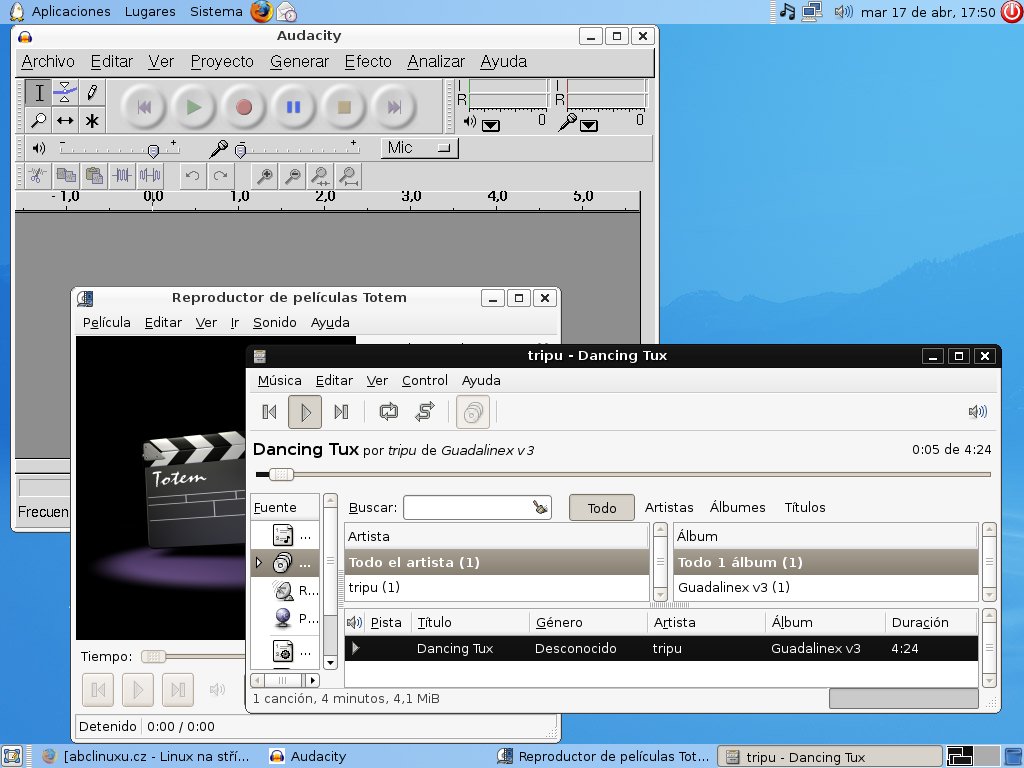Select the Álbumes search filter
Image resolution: width=1024 pixels, height=768 pixels.
[737, 507]
